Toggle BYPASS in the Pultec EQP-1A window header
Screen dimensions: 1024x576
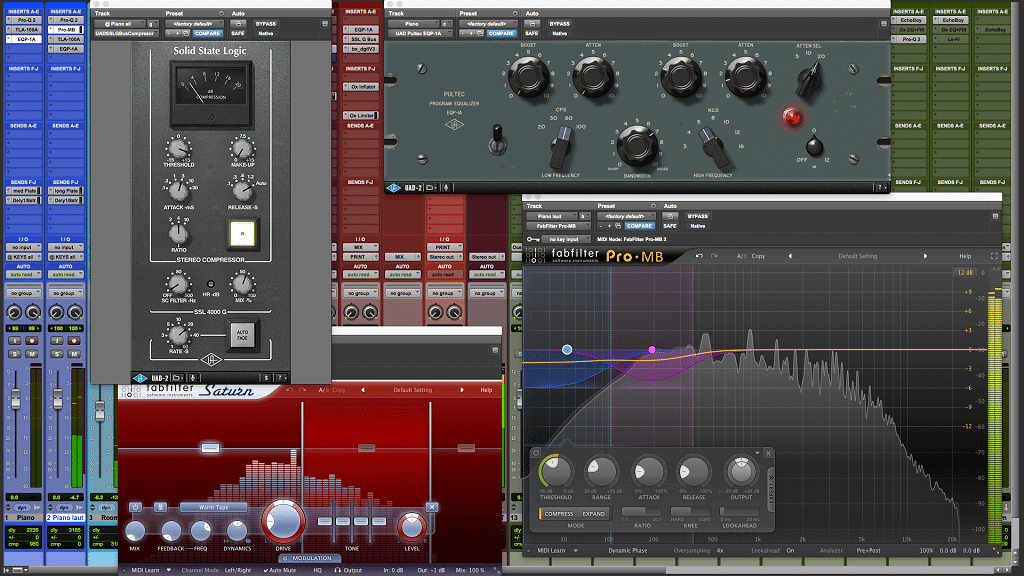pyautogui.click(x=560, y=24)
